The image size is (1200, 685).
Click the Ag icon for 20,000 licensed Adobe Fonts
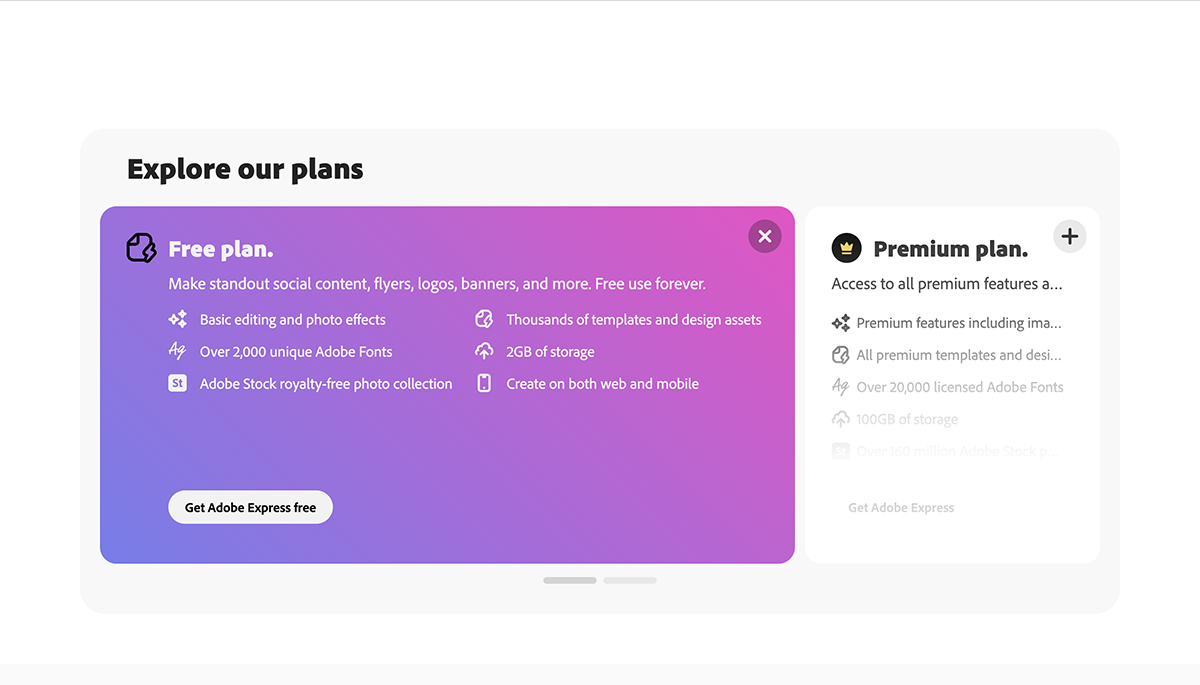pos(840,386)
